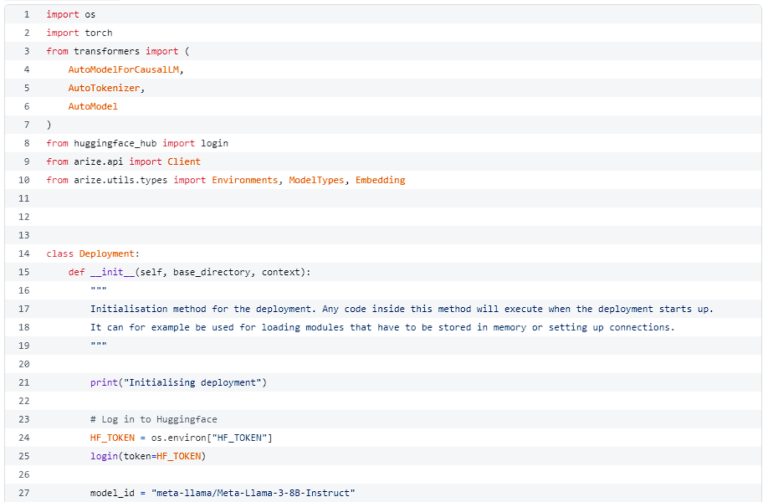Viewport: 768px width, 502px height.
Task: Click the ModelTypes identifier
Action: point(316,180)
